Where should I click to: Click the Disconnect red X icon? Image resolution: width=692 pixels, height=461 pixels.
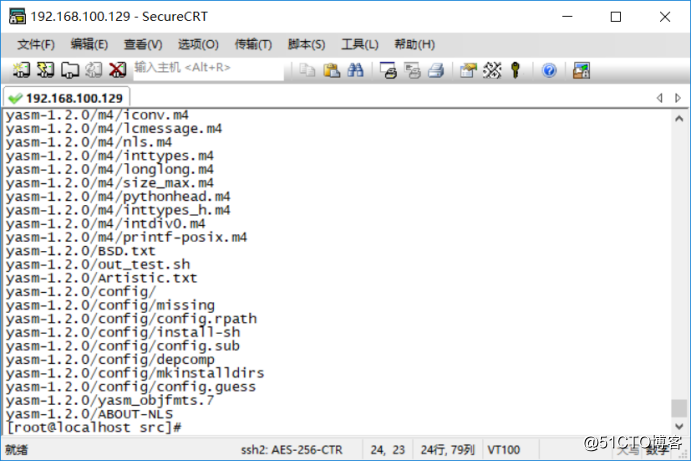click(x=117, y=70)
